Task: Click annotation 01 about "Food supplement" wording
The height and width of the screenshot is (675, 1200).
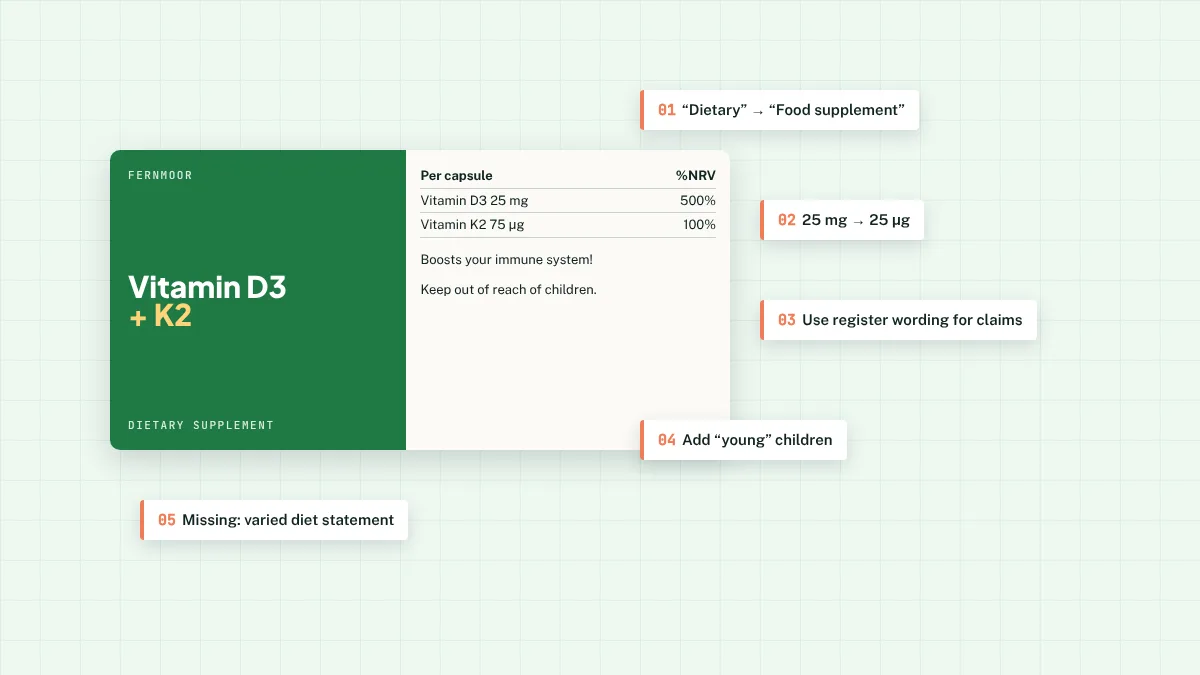Action: tap(780, 110)
